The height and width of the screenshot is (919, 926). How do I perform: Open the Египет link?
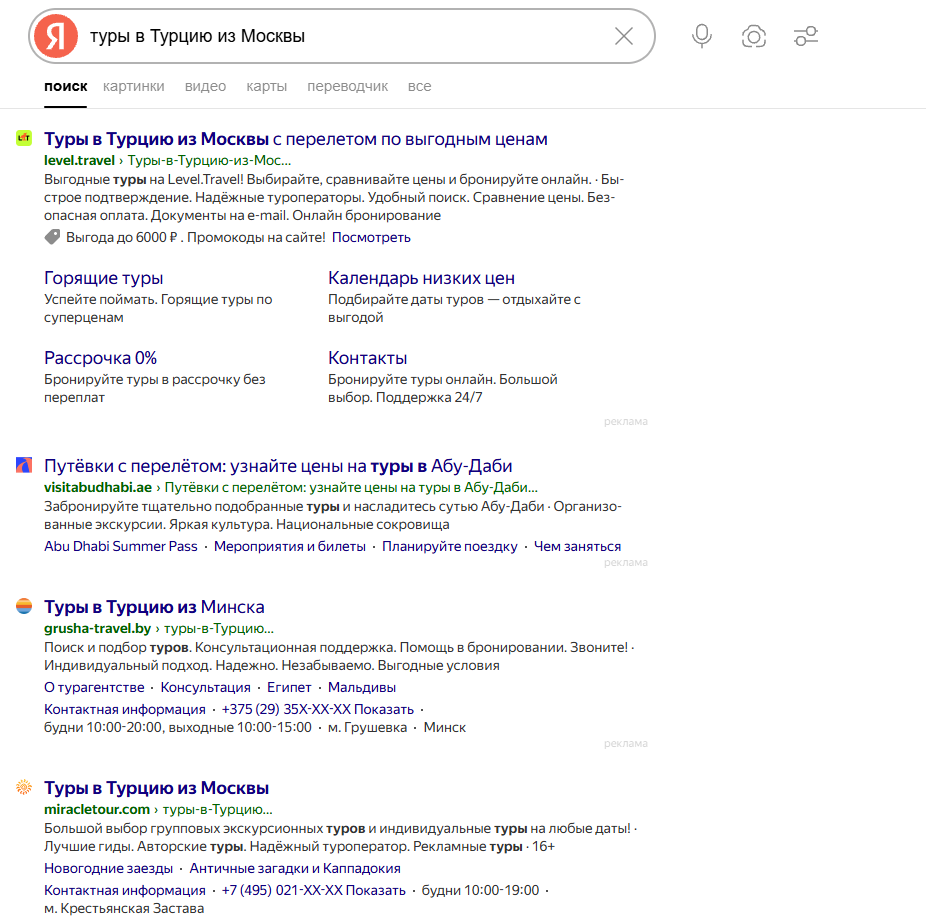click(x=289, y=687)
